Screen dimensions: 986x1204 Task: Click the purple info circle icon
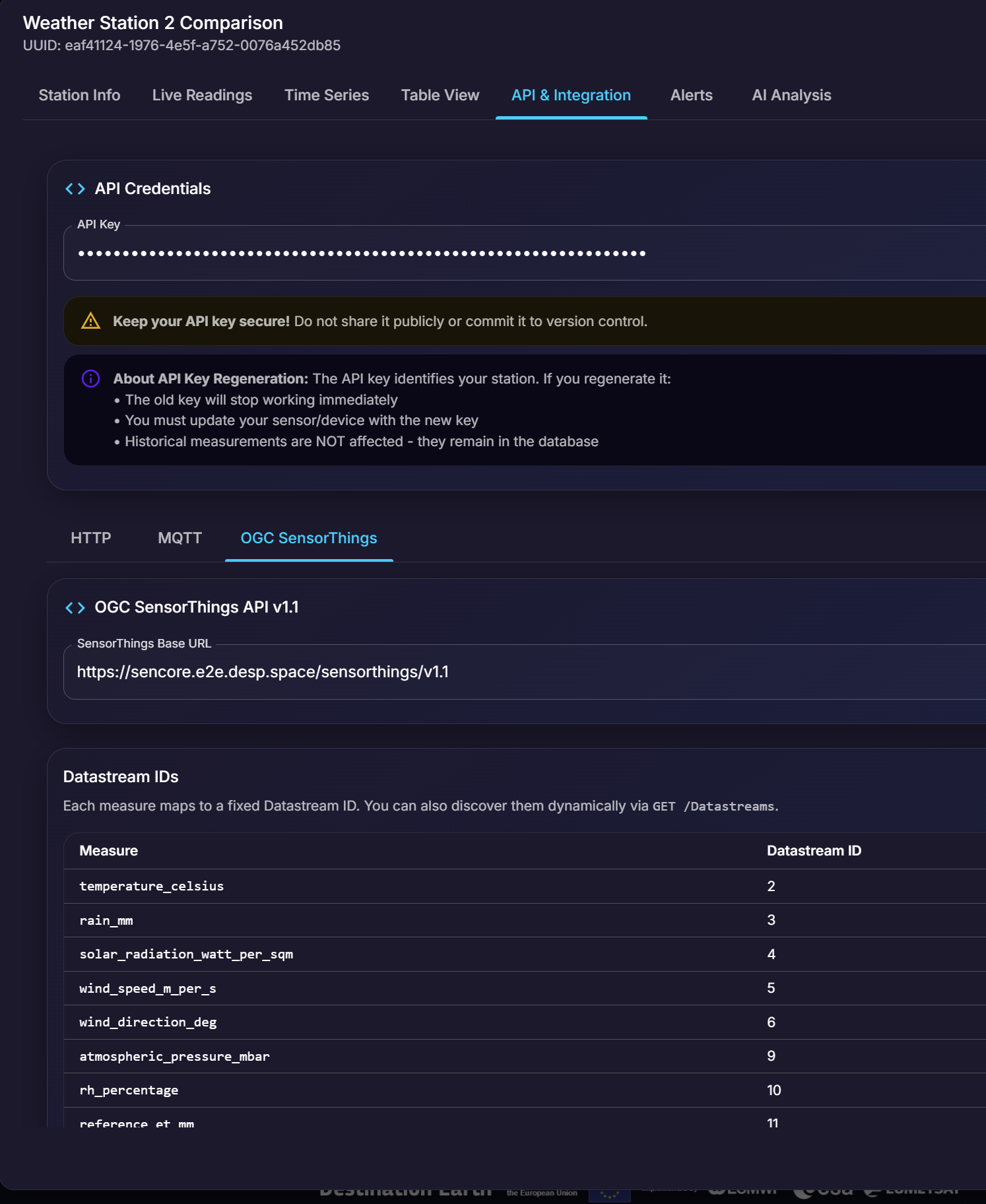click(x=90, y=379)
